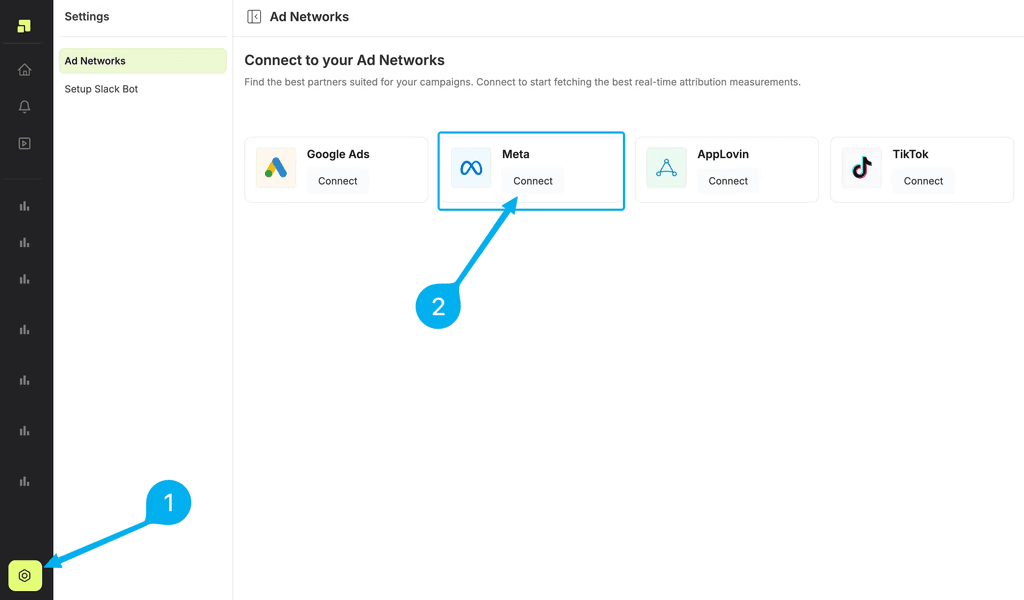Select Ad Networks in the Settings menu
The image size is (1024, 600).
142,61
